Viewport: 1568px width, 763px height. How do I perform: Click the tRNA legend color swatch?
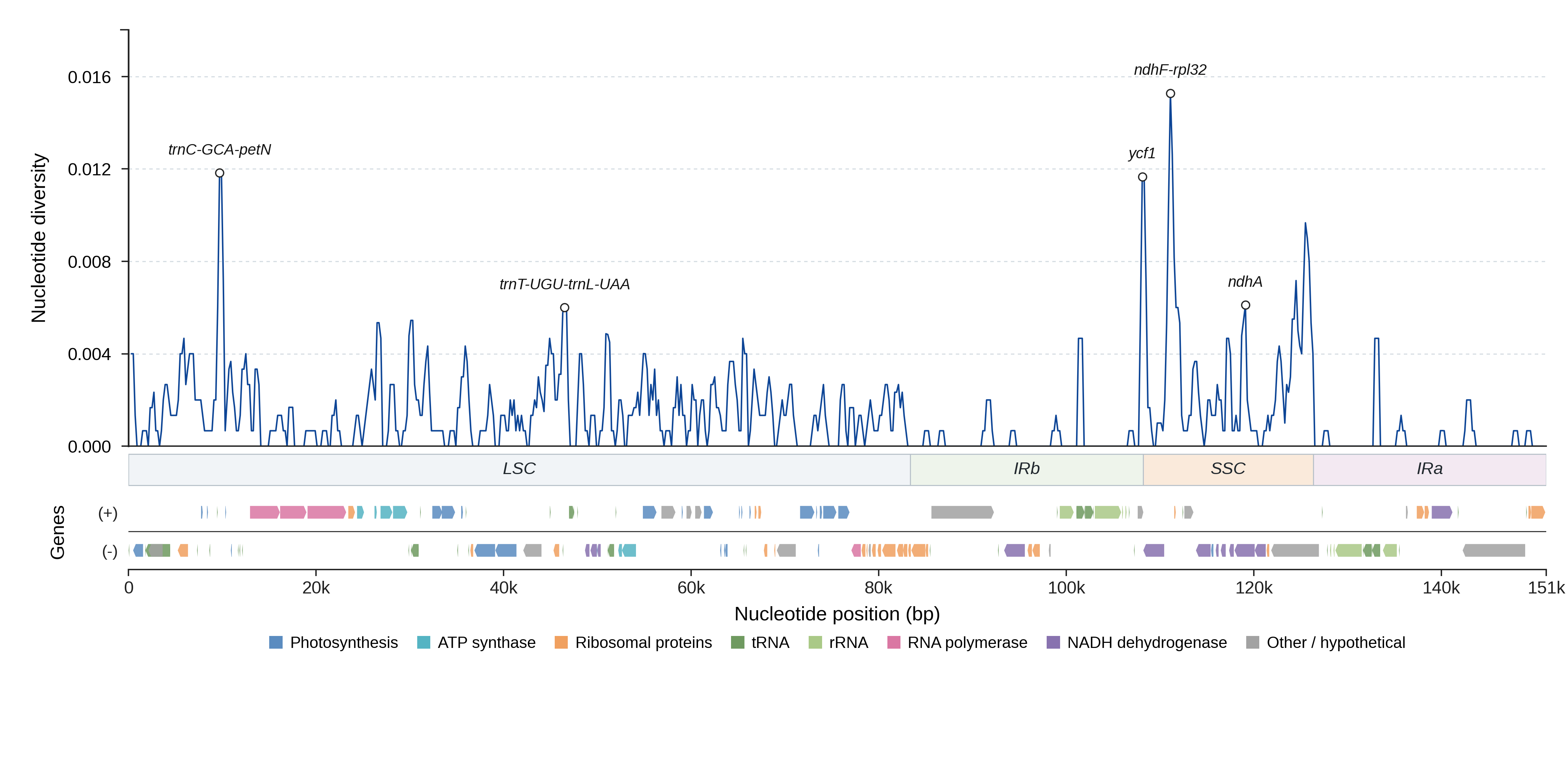pyautogui.click(x=737, y=642)
